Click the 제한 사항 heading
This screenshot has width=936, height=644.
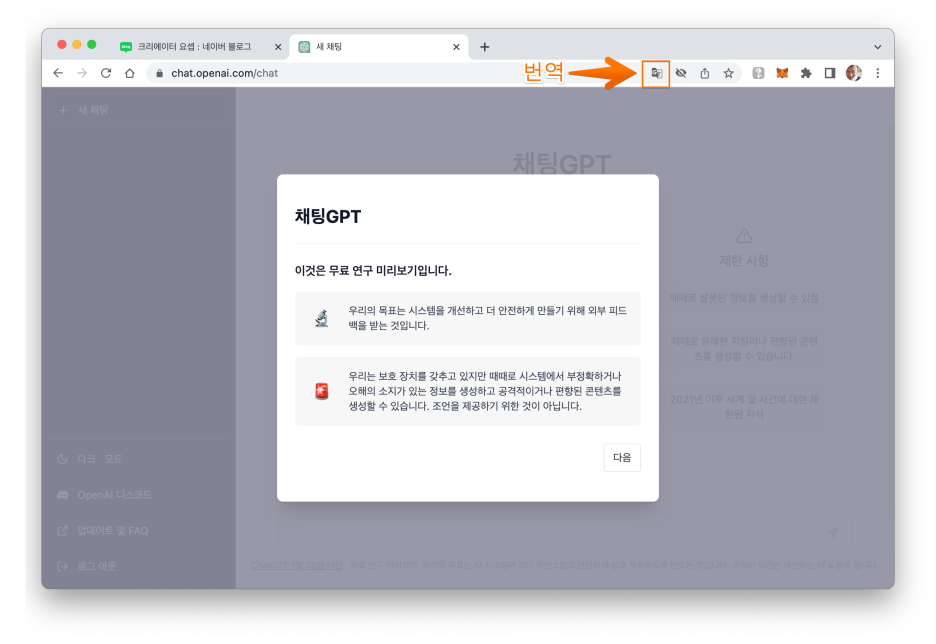(744, 260)
